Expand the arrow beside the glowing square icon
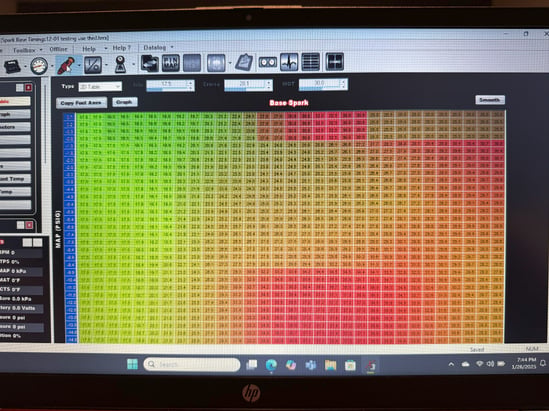 pyautogui.click(x=230, y=63)
